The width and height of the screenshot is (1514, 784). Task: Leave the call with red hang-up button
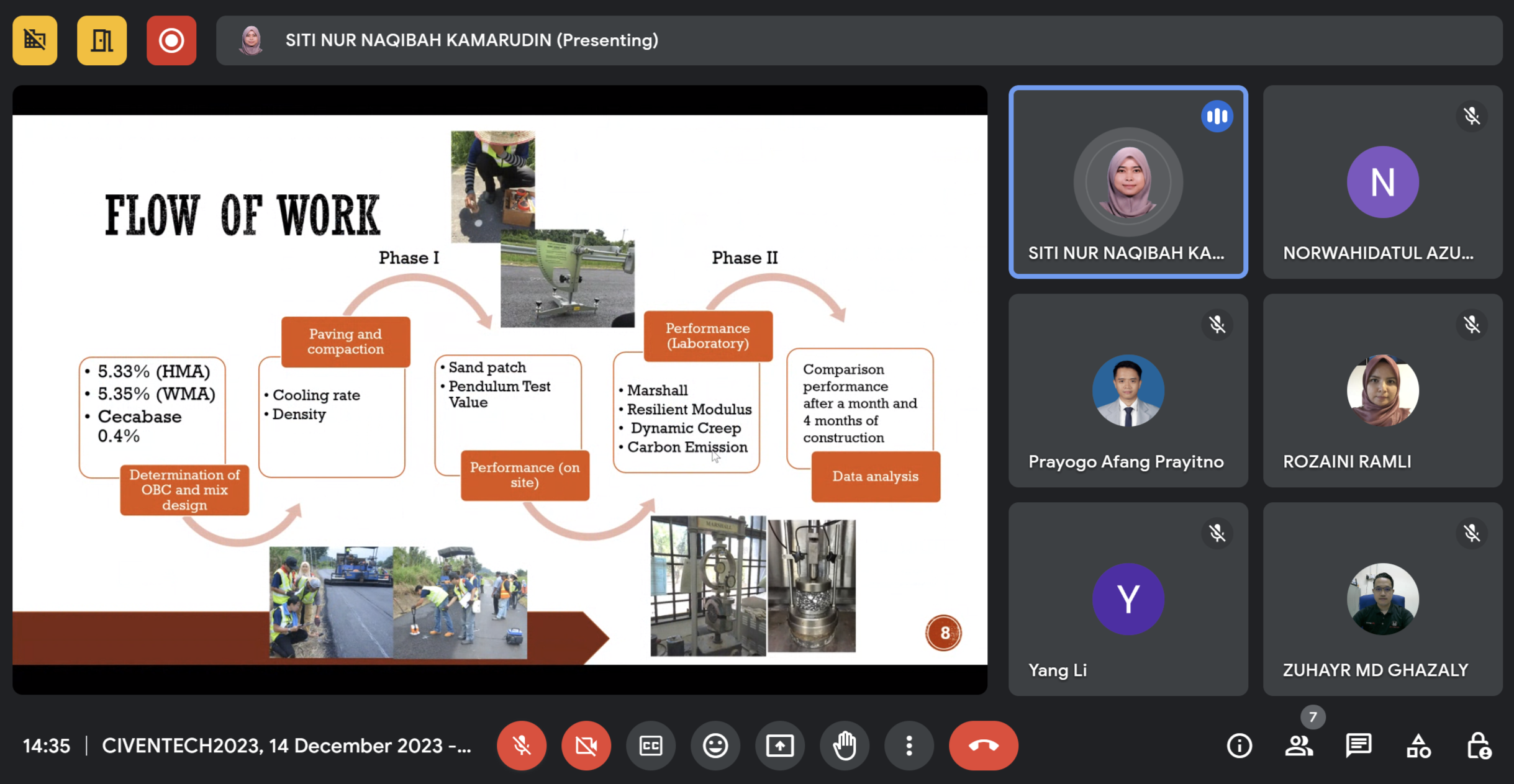pos(983,746)
